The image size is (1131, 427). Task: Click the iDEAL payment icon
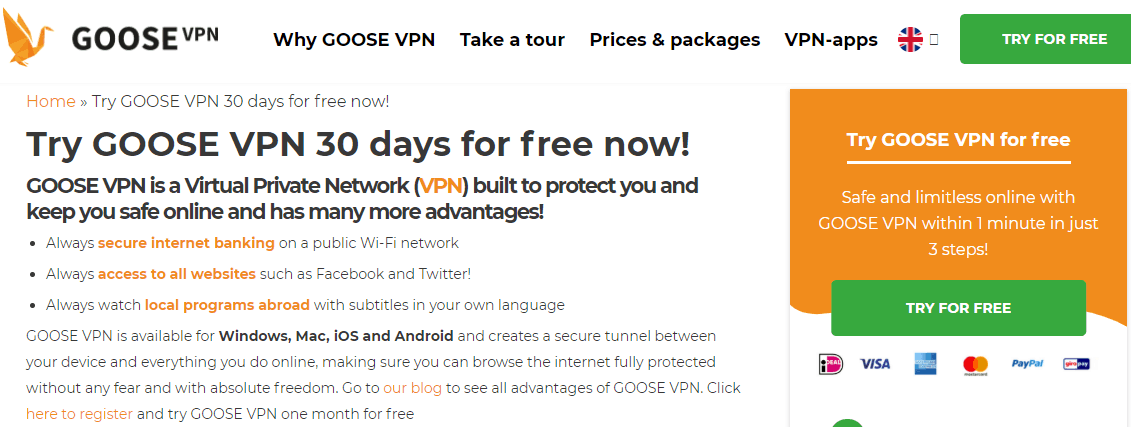[x=830, y=364]
